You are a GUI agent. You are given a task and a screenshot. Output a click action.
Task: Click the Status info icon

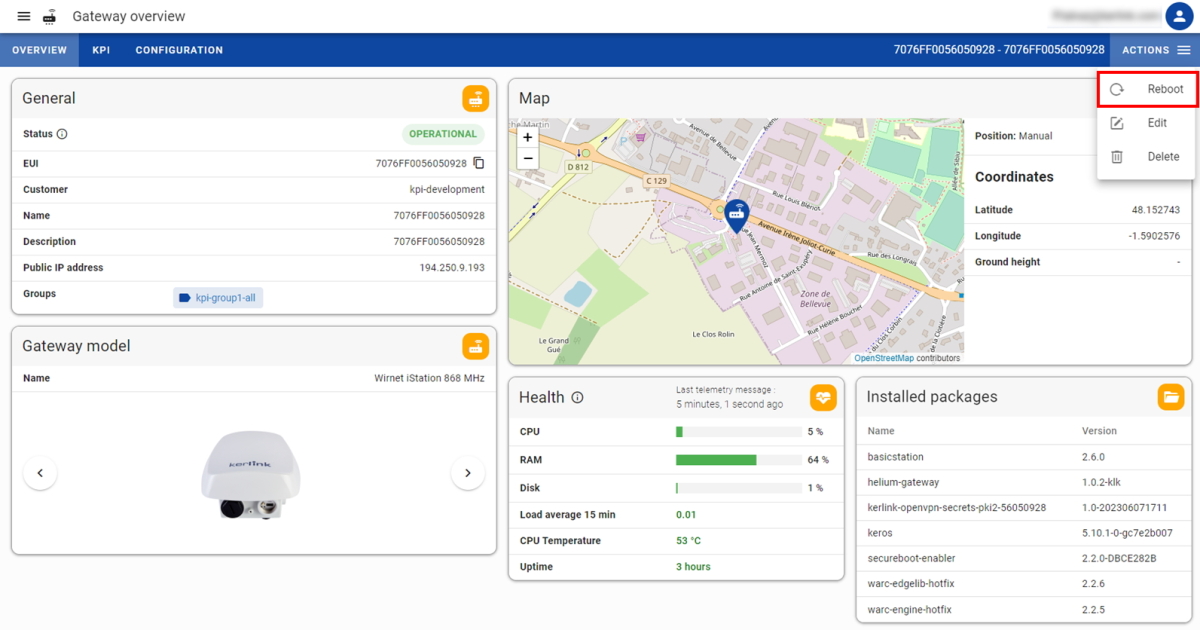(62, 134)
